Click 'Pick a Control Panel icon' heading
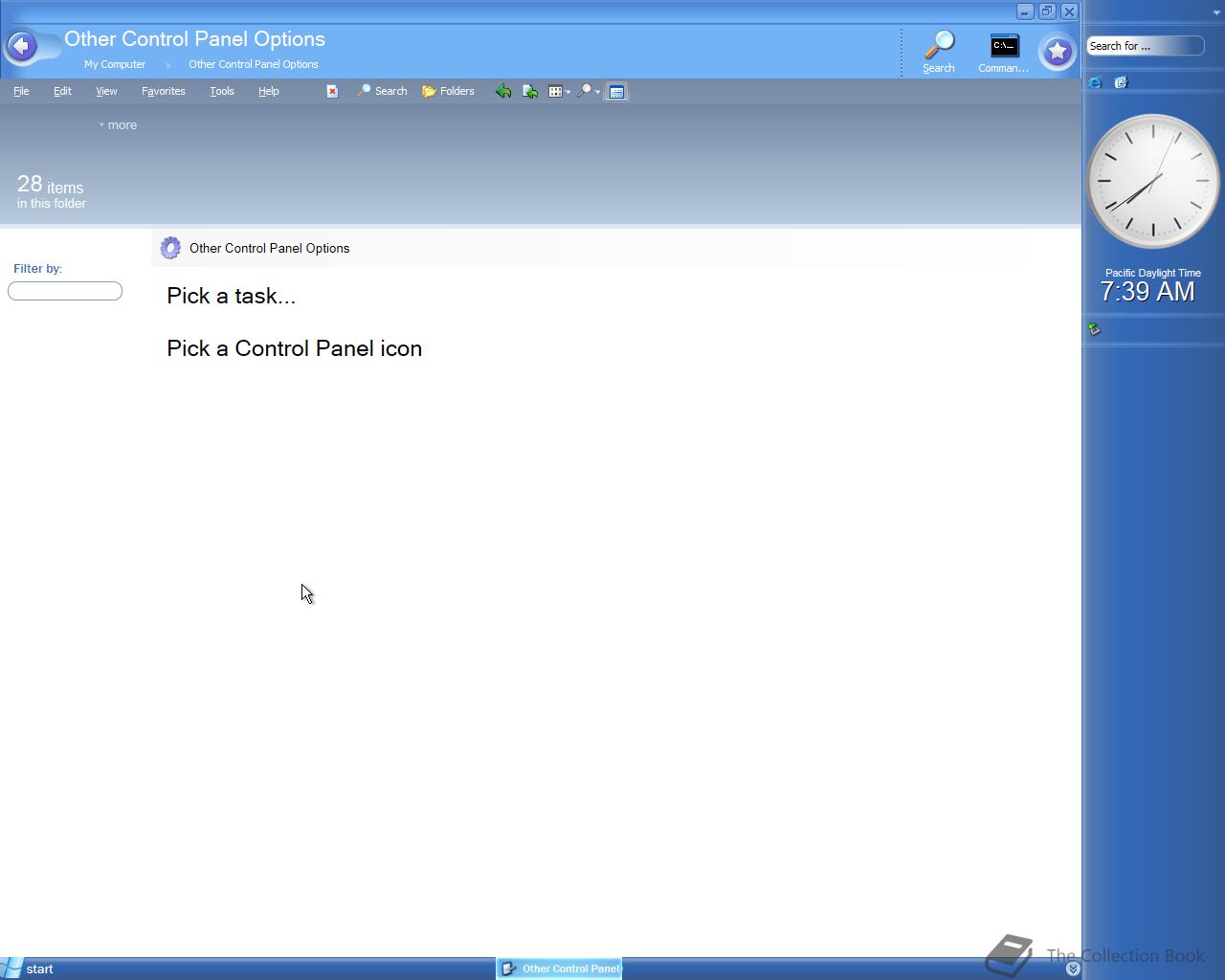1225x980 pixels. click(x=294, y=348)
